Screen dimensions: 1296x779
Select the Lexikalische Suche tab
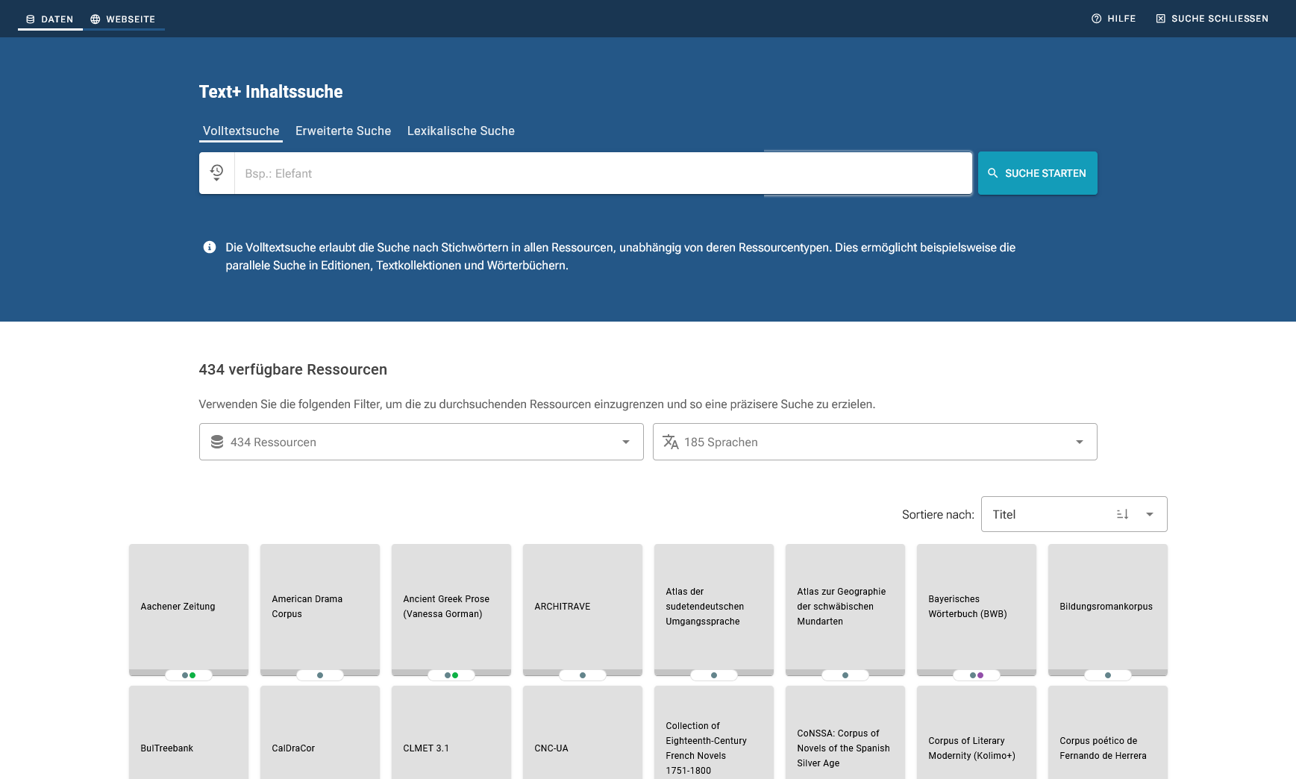tap(461, 131)
